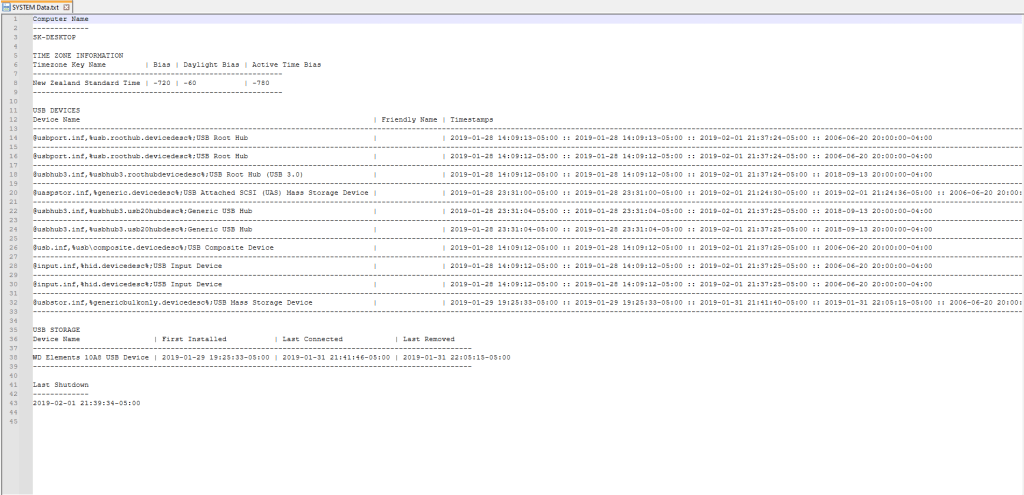The image size is (1024, 495).
Task: Place cursor on the 2019-02-01 21:39:34 shutdown timestamp
Action: point(86,403)
